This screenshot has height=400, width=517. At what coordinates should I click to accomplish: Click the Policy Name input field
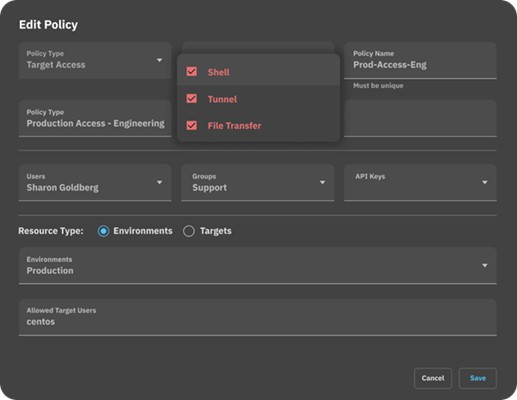pyautogui.click(x=420, y=61)
